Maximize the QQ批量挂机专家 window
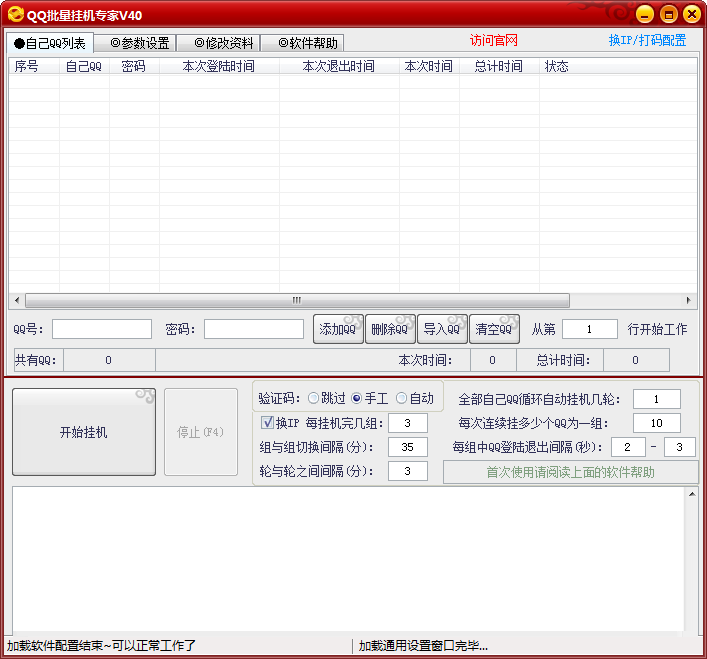The height and width of the screenshot is (659, 707). coord(669,14)
